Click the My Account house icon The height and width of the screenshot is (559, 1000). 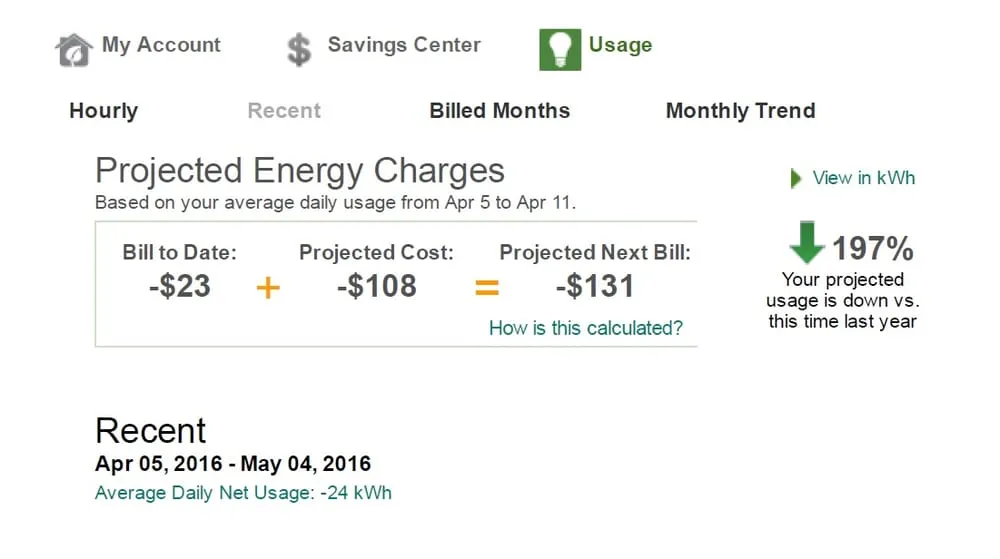click(73, 49)
